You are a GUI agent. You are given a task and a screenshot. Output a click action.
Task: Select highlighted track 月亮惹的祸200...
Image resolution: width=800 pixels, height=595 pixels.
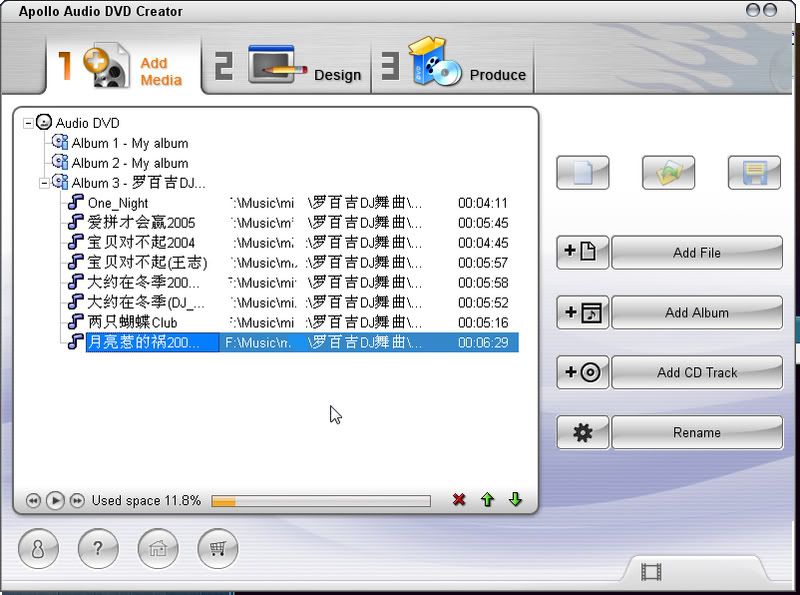click(x=302, y=342)
